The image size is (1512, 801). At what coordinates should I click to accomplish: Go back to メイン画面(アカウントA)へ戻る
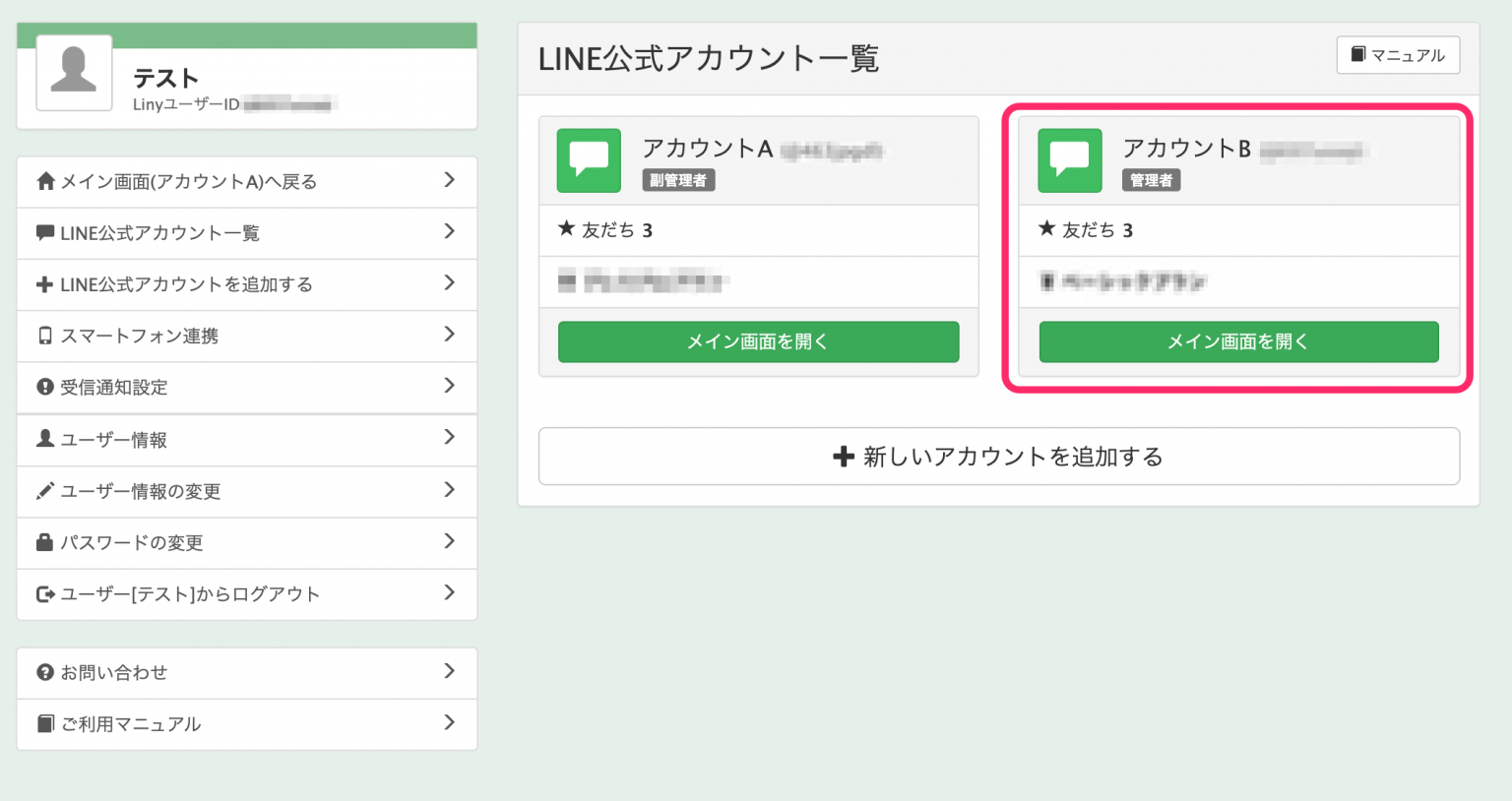pos(247,182)
